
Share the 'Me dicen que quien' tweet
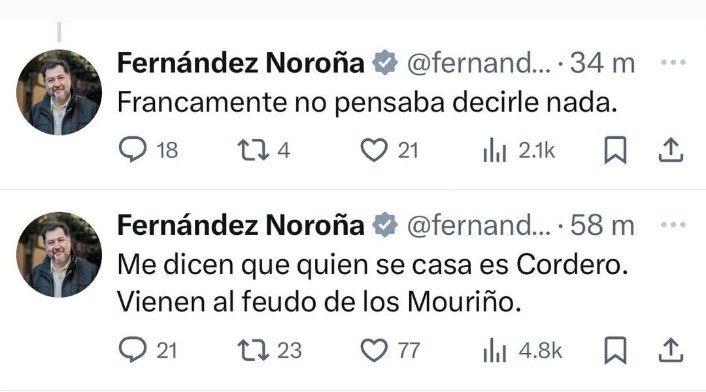pyautogui.click(x=671, y=350)
